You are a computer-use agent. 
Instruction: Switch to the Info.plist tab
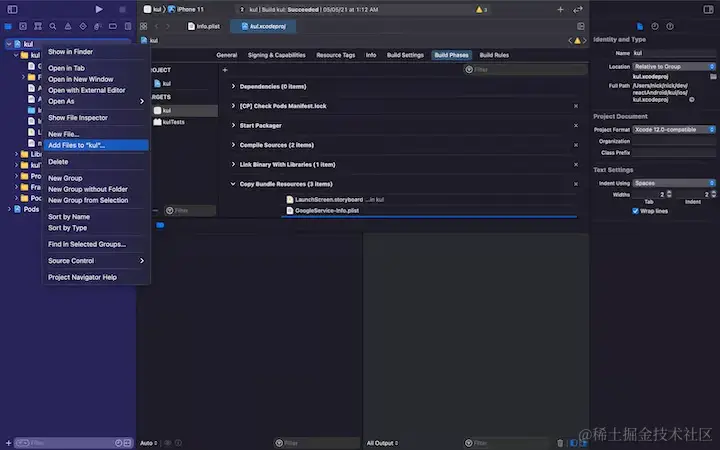(x=204, y=27)
